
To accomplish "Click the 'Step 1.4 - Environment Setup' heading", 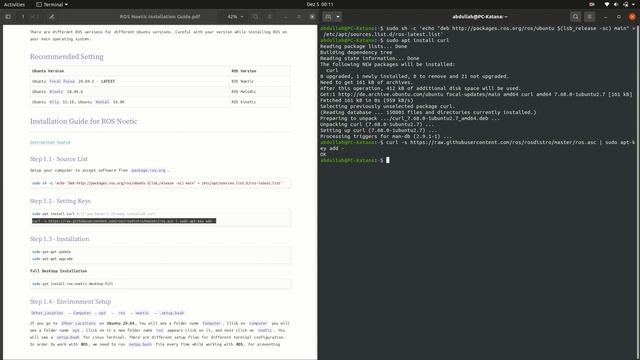I will [70, 302].
